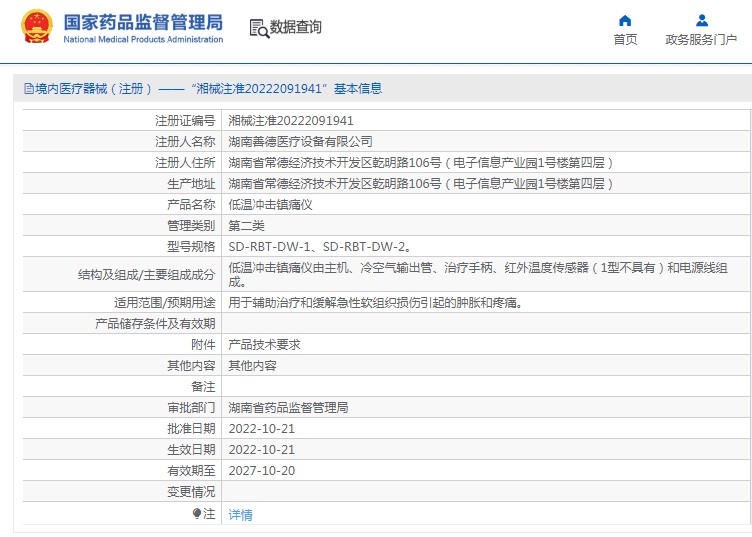
Task: Click the 型号规格 label
Action: [x=191, y=247]
